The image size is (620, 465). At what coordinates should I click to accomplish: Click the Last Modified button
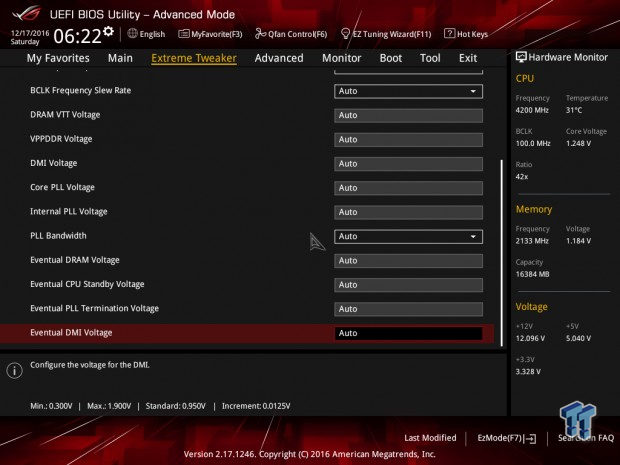pyautogui.click(x=430, y=438)
